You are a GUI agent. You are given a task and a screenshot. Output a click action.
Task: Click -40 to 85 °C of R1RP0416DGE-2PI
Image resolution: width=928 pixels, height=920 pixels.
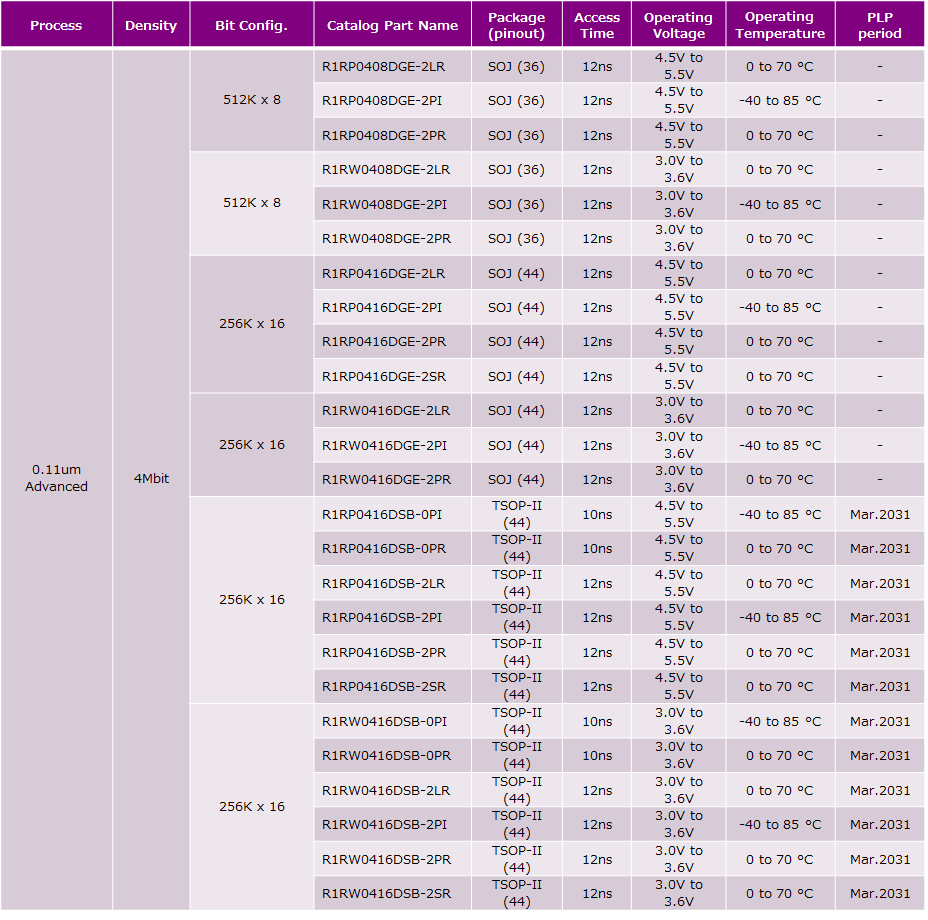780,308
